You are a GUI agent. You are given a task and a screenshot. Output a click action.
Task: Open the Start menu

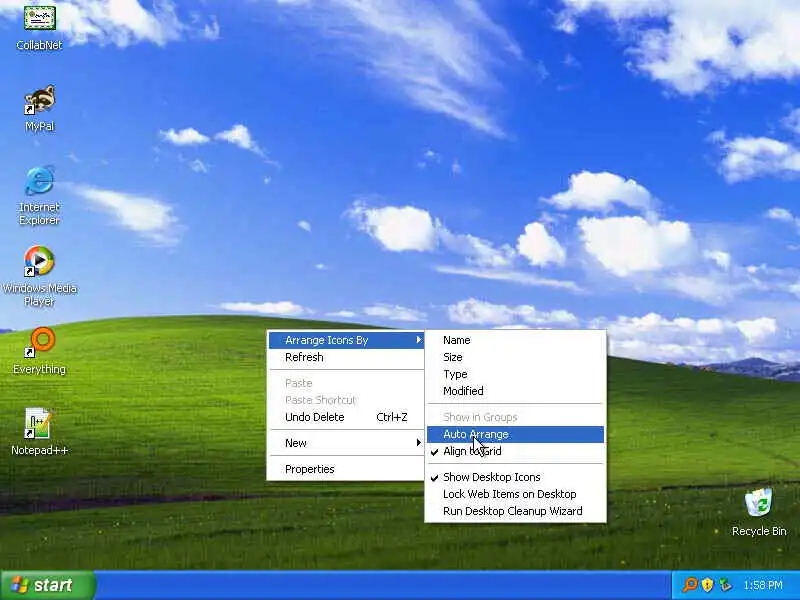click(x=47, y=585)
